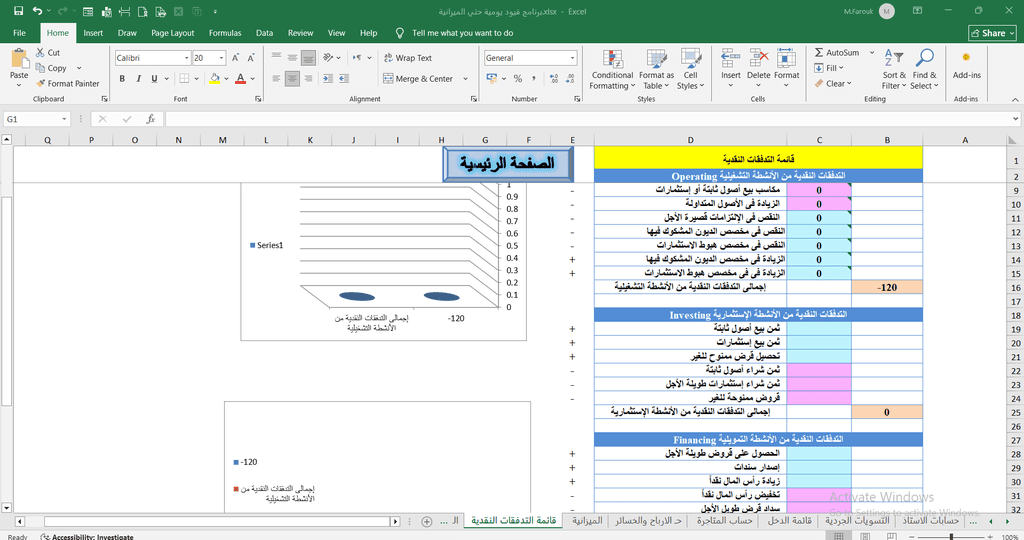Apply percent style to cells

[x=518, y=78]
